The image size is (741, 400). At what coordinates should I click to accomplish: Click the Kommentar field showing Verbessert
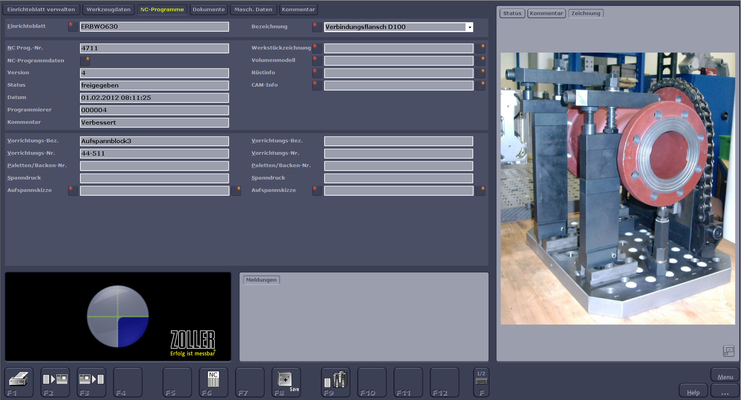155,122
